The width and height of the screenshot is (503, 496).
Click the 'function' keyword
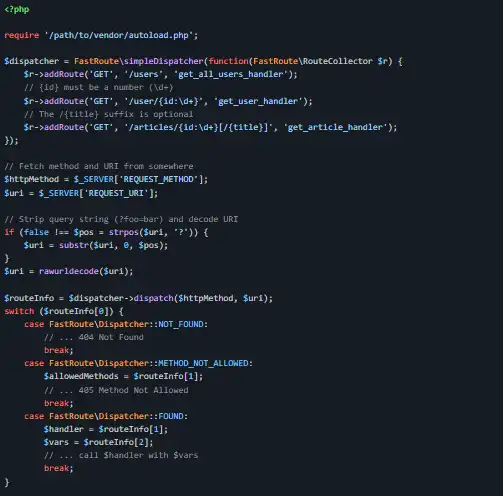point(229,61)
